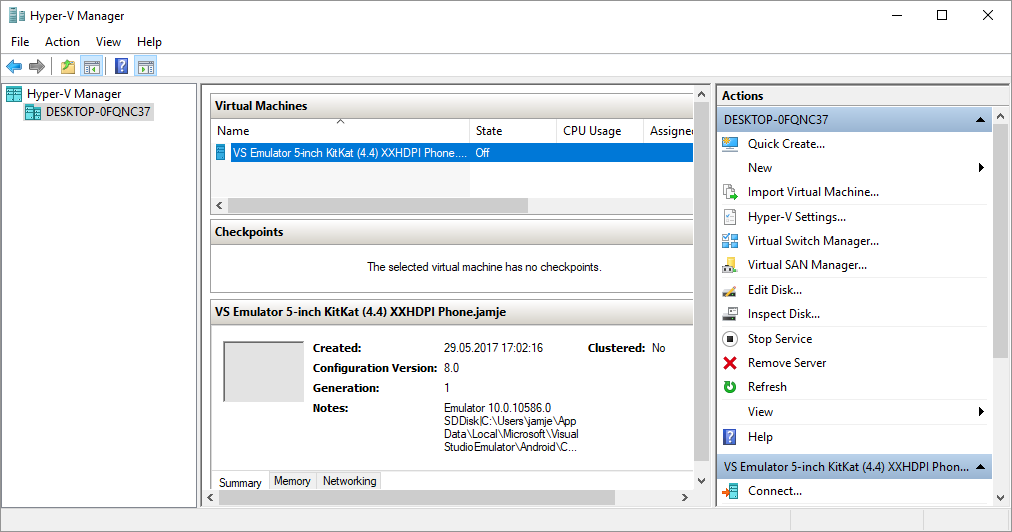This screenshot has width=1012, height=532.
Task: Click the Hyper-V Manager title bar icon
Action: click(17, 15)
